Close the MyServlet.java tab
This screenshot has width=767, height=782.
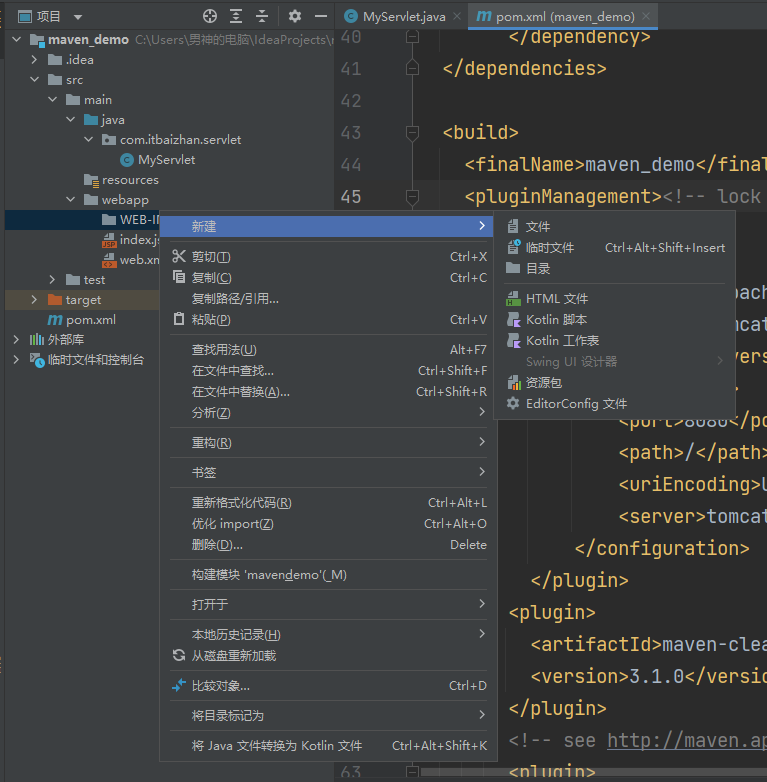coord(456,16)
